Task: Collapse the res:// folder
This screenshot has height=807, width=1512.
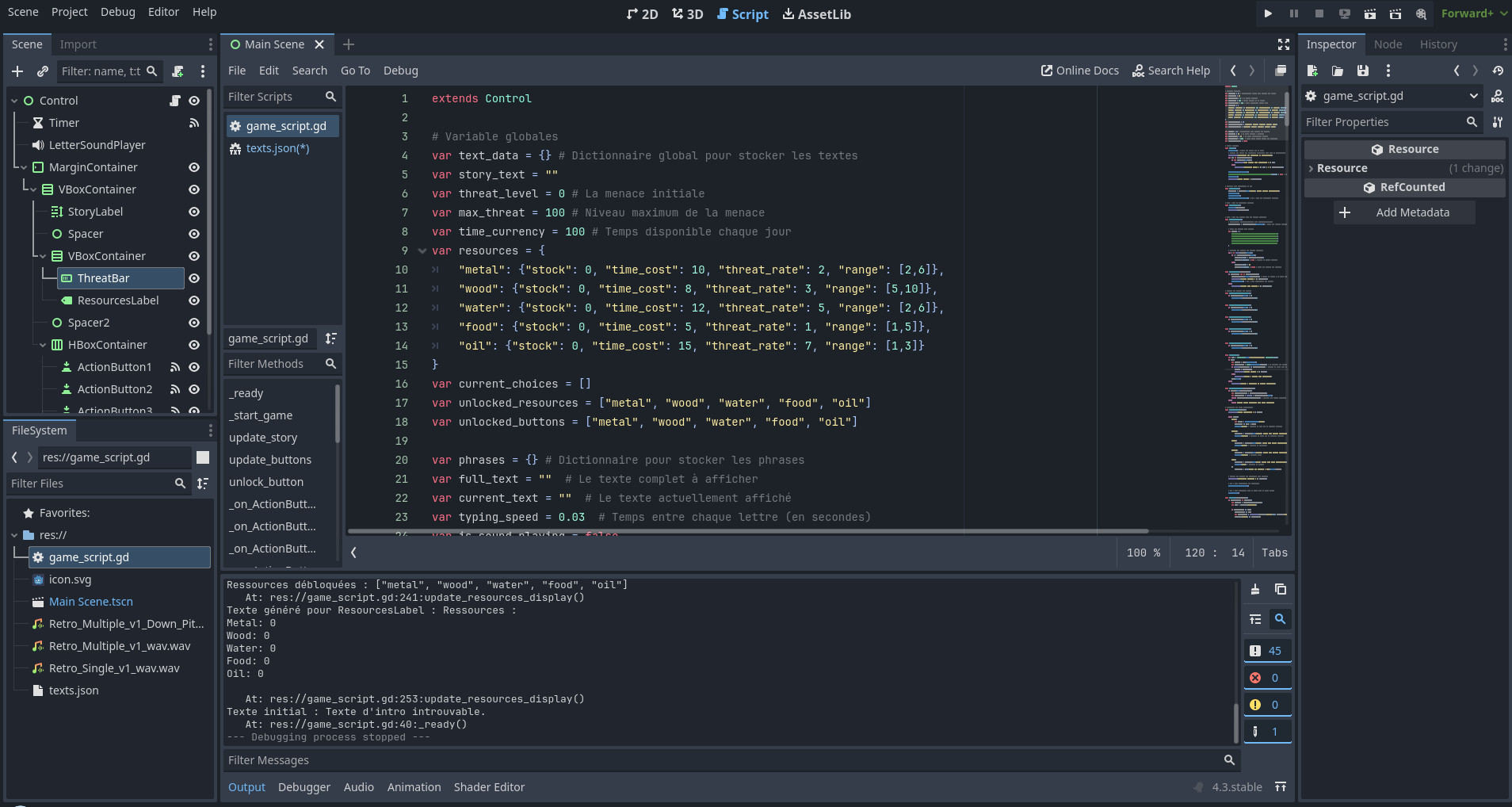Action: [14, 535]
